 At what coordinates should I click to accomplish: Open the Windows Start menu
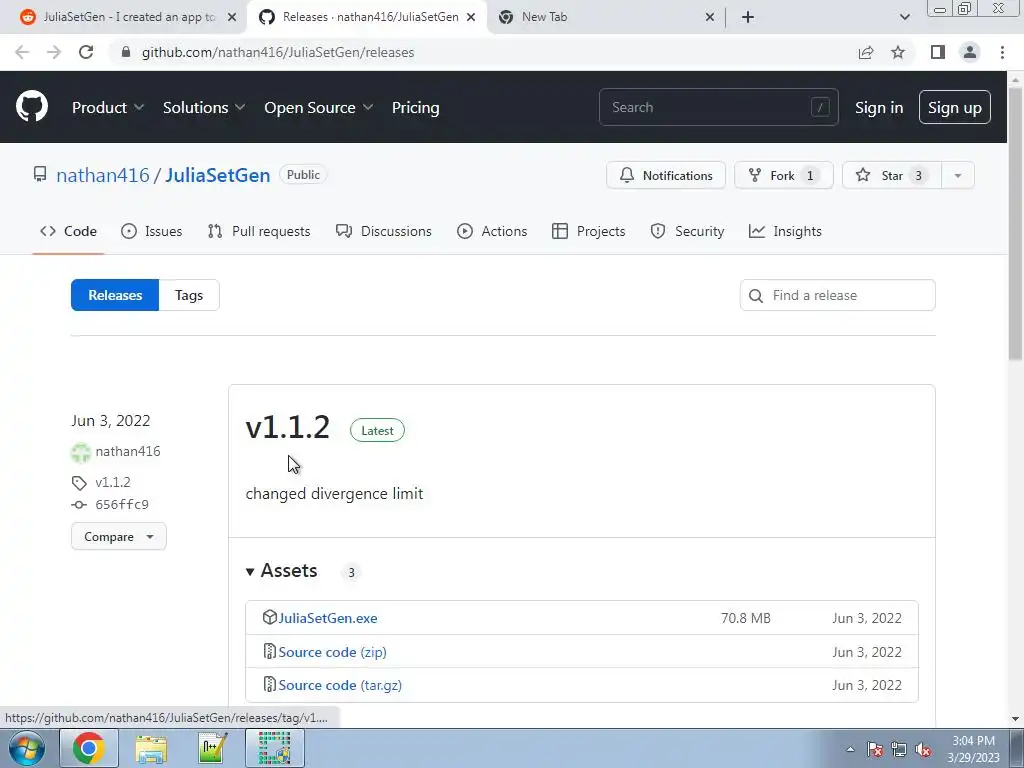(x=27, y=748)
